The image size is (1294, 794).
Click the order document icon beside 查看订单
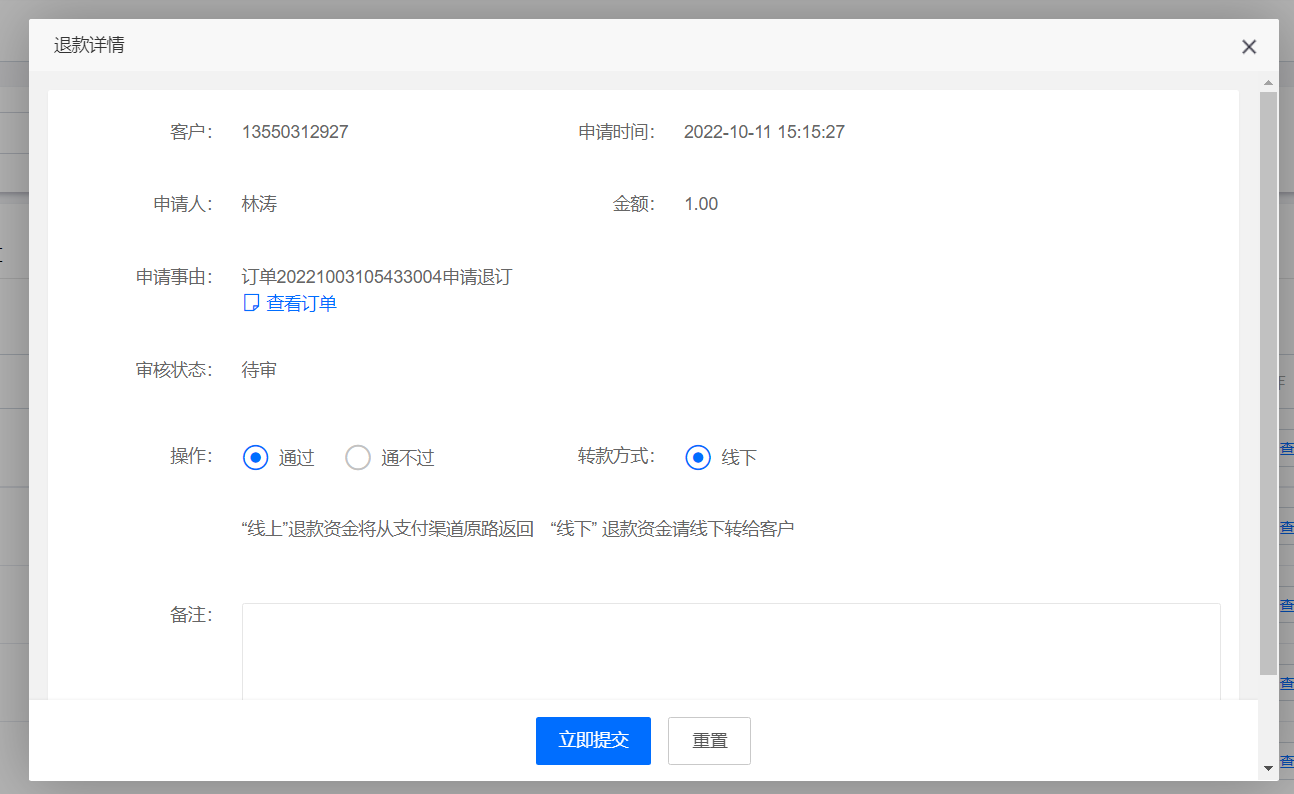pos(252,303)
